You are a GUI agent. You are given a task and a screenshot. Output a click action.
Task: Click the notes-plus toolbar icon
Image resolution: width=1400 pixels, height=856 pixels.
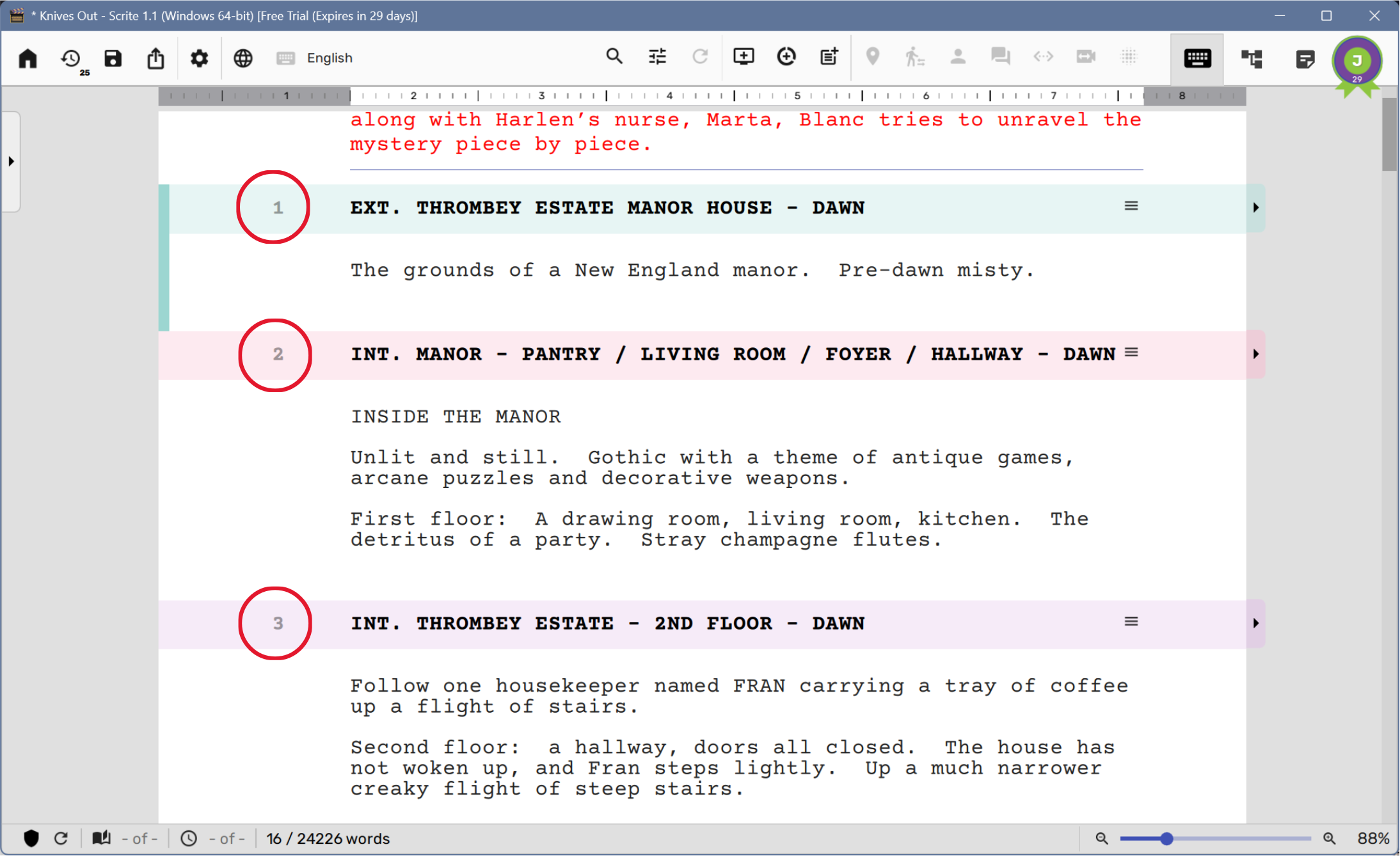click(x=829, y=57)
